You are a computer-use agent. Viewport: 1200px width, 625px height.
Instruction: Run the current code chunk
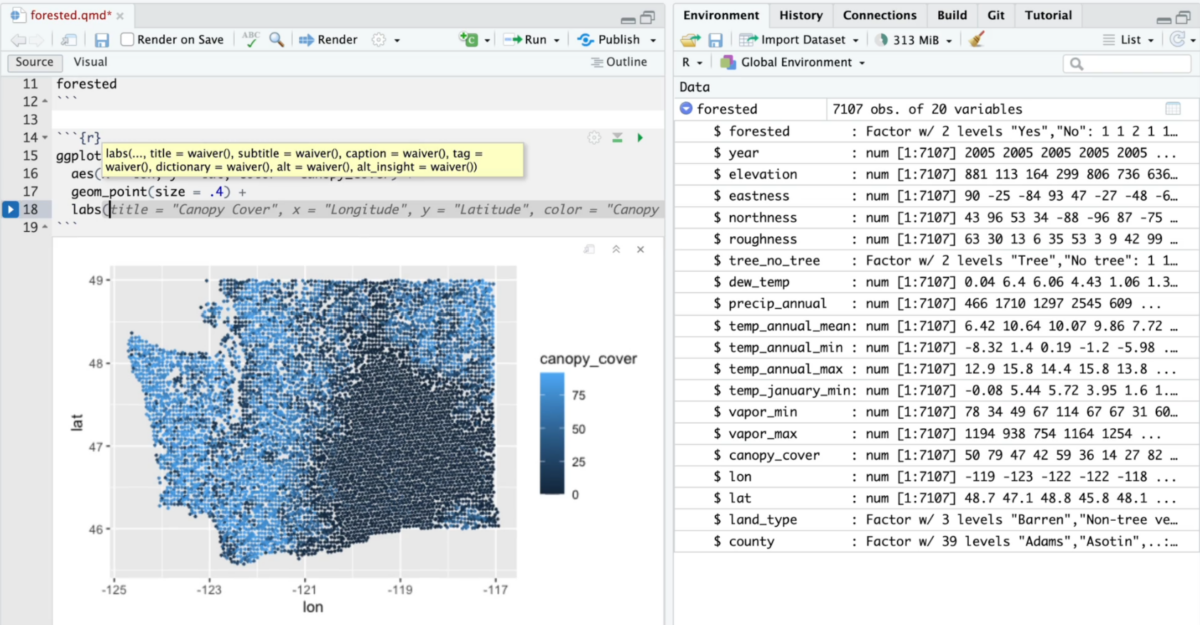coord(640,137)
